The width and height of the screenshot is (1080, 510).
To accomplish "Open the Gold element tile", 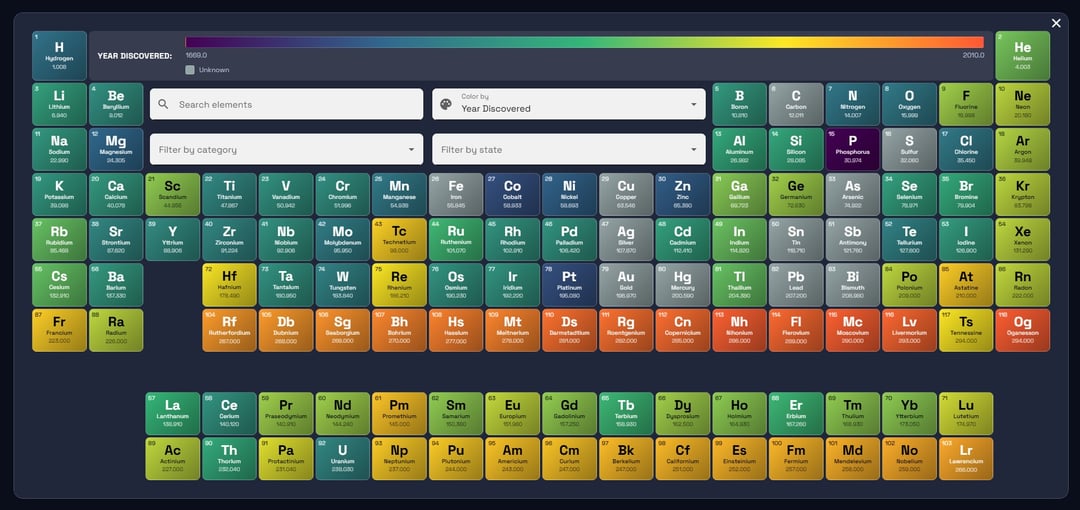I will pos(625,284).
